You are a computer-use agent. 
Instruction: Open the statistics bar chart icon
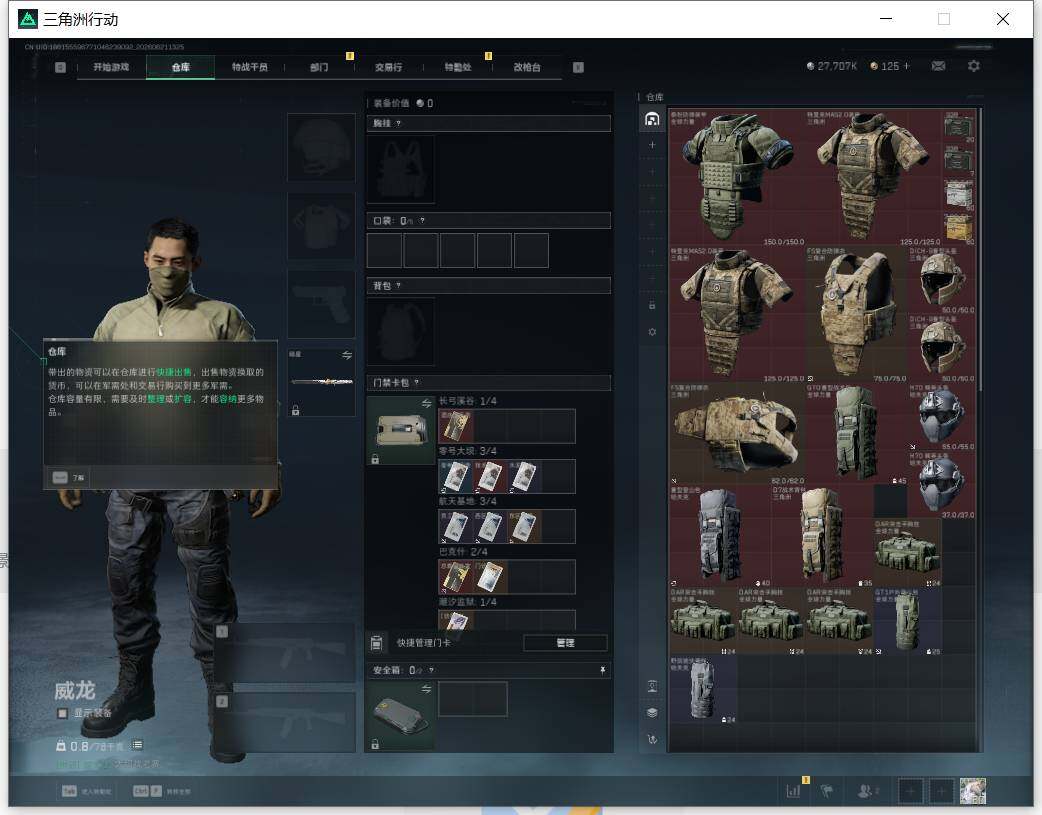pos(793,791)
